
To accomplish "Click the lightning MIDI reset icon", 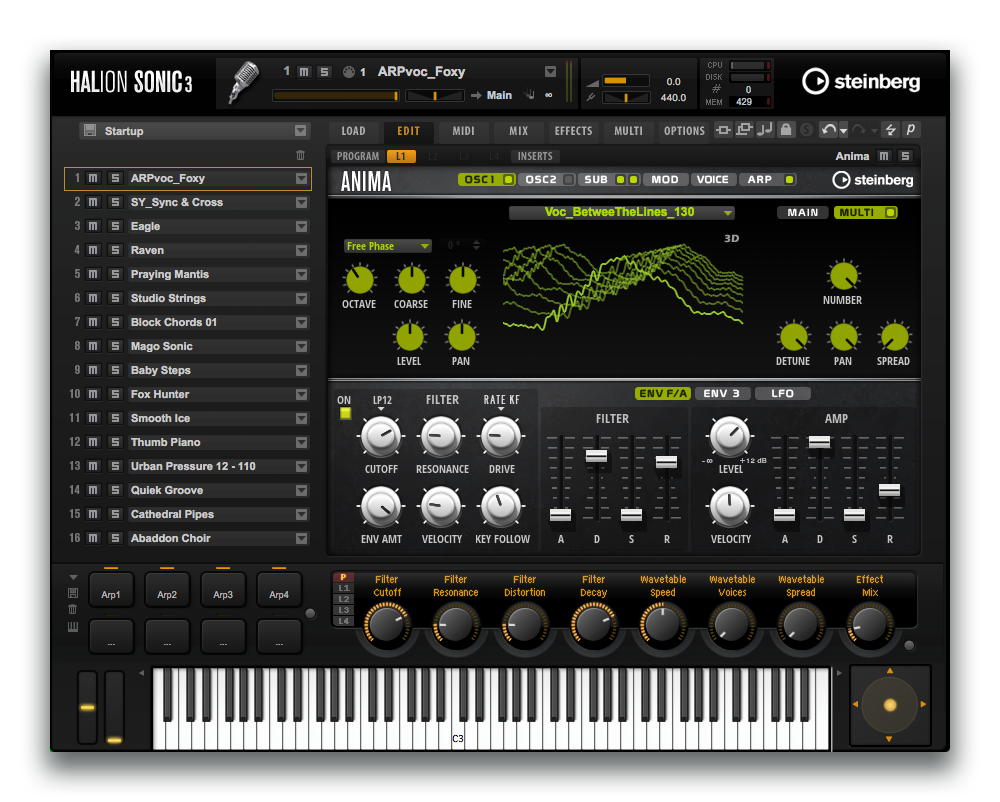I will [891, 130].
